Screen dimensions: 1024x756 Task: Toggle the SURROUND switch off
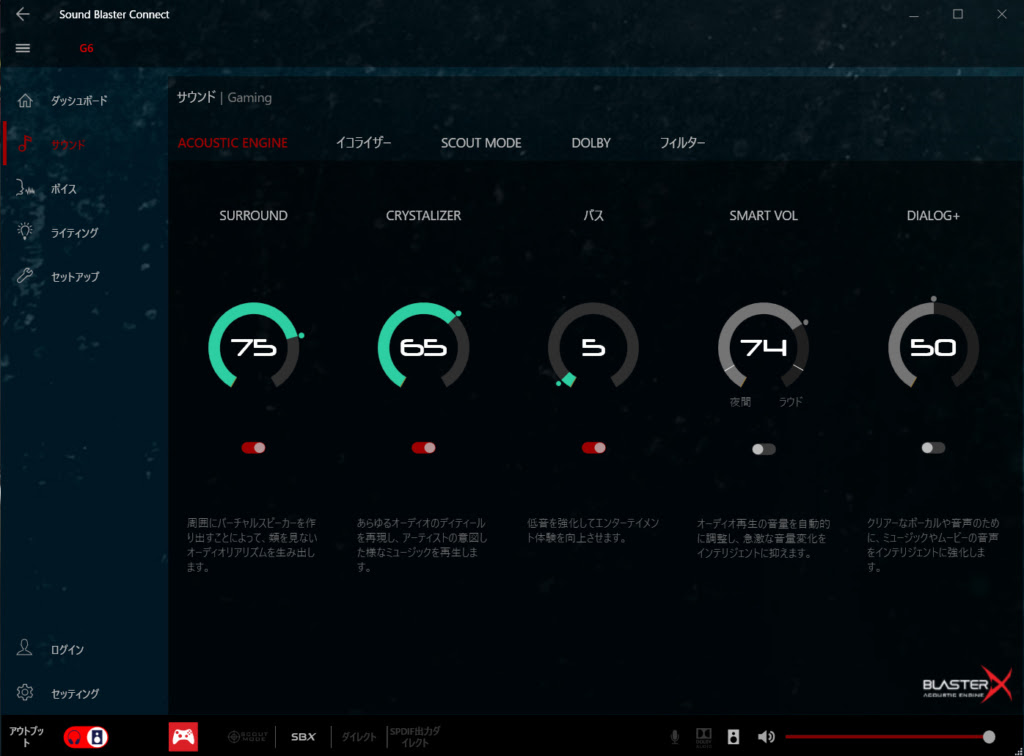pyautogui.click(x=253, y=448)
